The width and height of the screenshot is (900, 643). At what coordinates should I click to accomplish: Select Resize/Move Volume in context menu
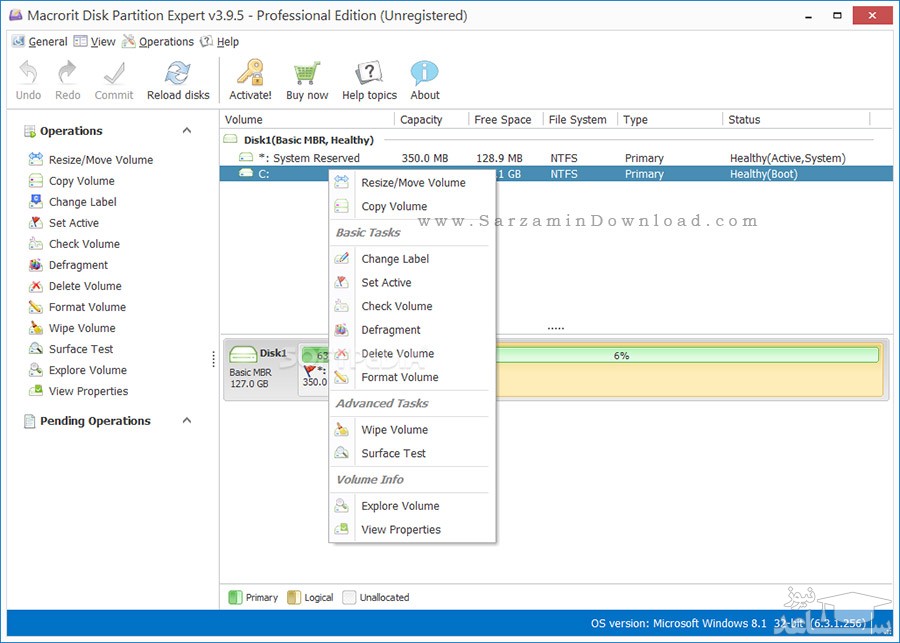[413, 183]
